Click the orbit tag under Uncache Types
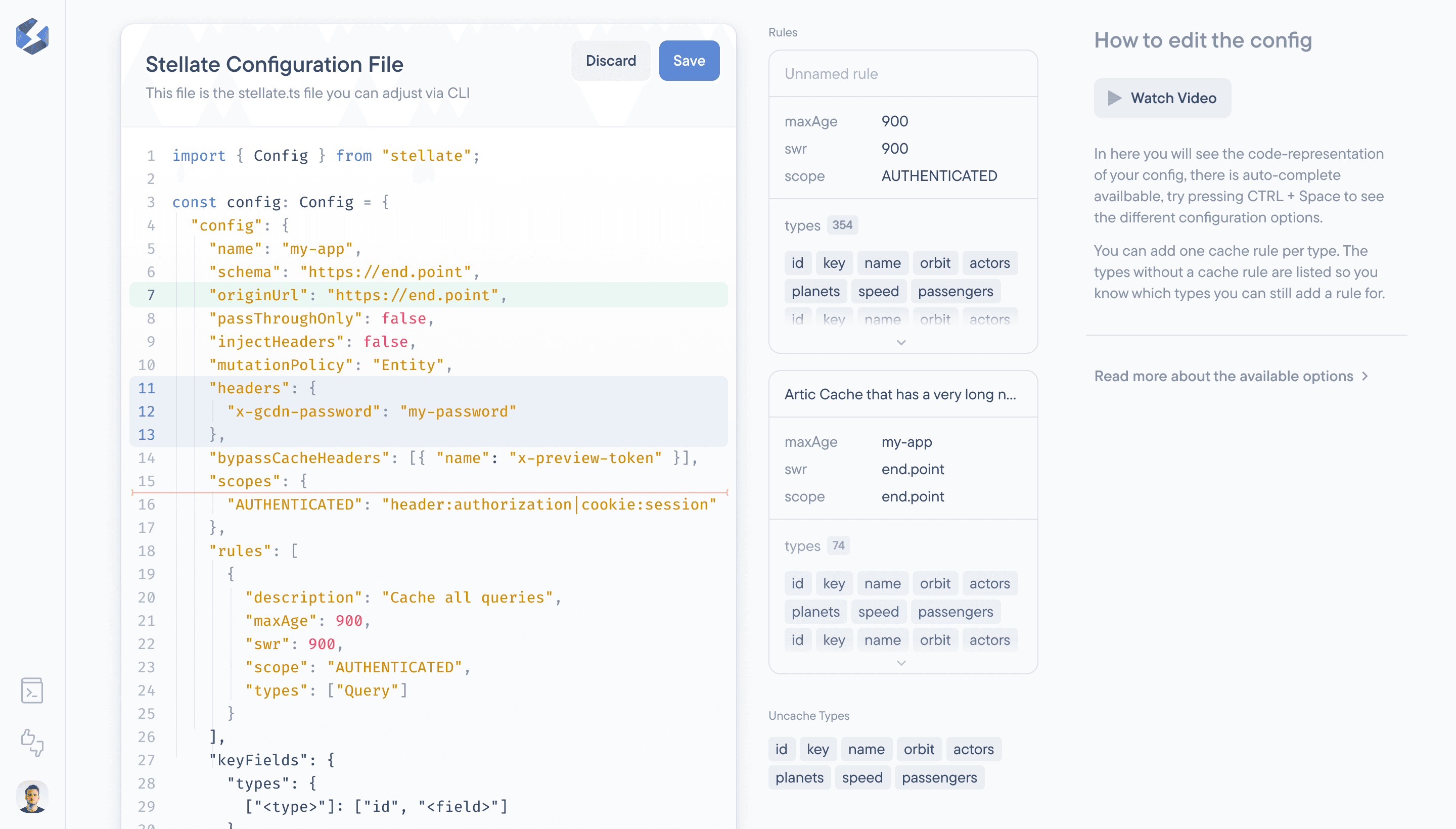 click(919, 749)
